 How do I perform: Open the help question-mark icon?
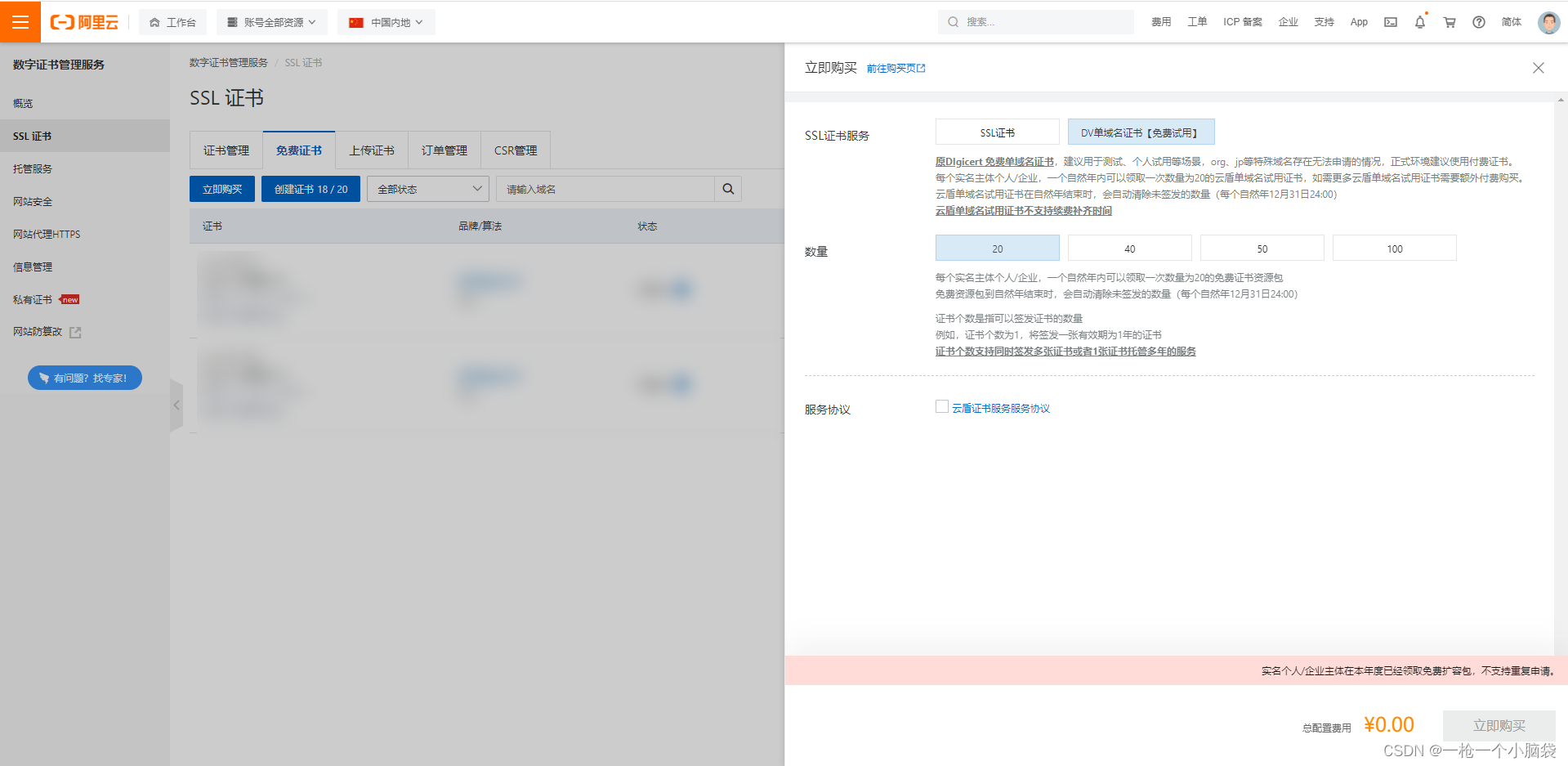[1479, 22]
